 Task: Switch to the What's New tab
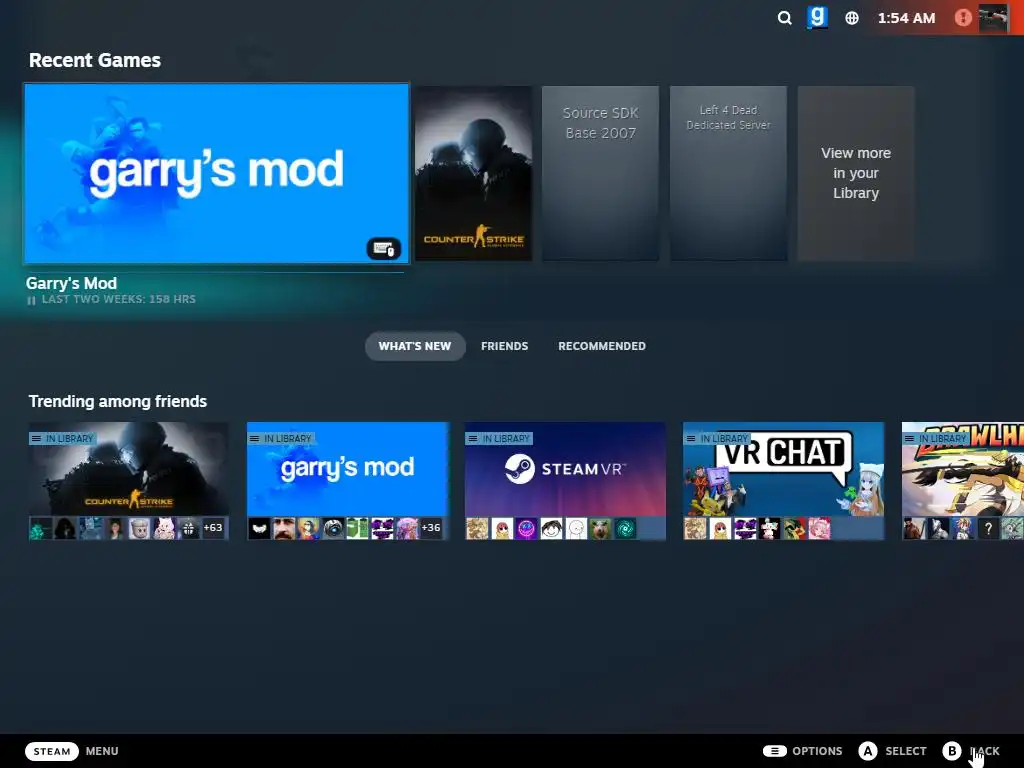[x=415, y=346]
